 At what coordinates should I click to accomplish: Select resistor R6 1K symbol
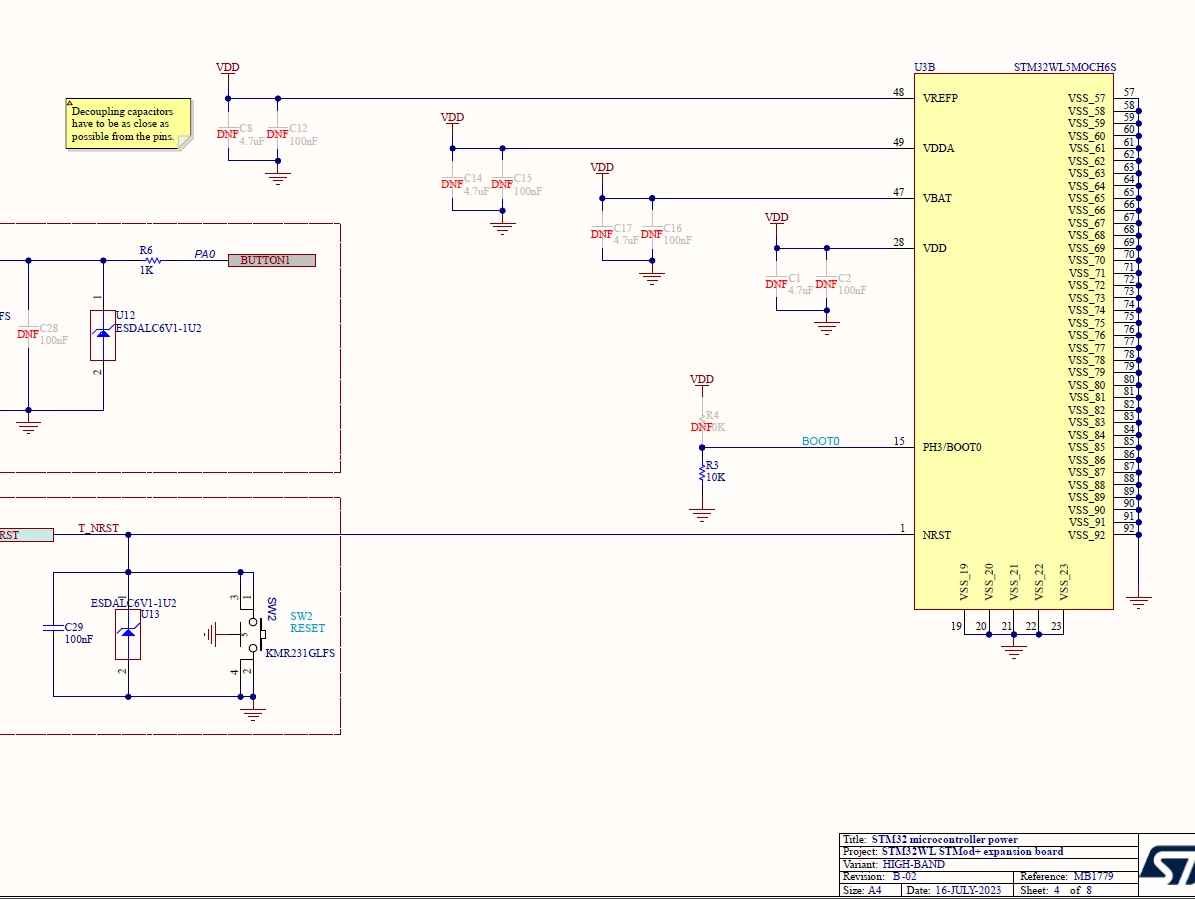(x=152, y=260)
